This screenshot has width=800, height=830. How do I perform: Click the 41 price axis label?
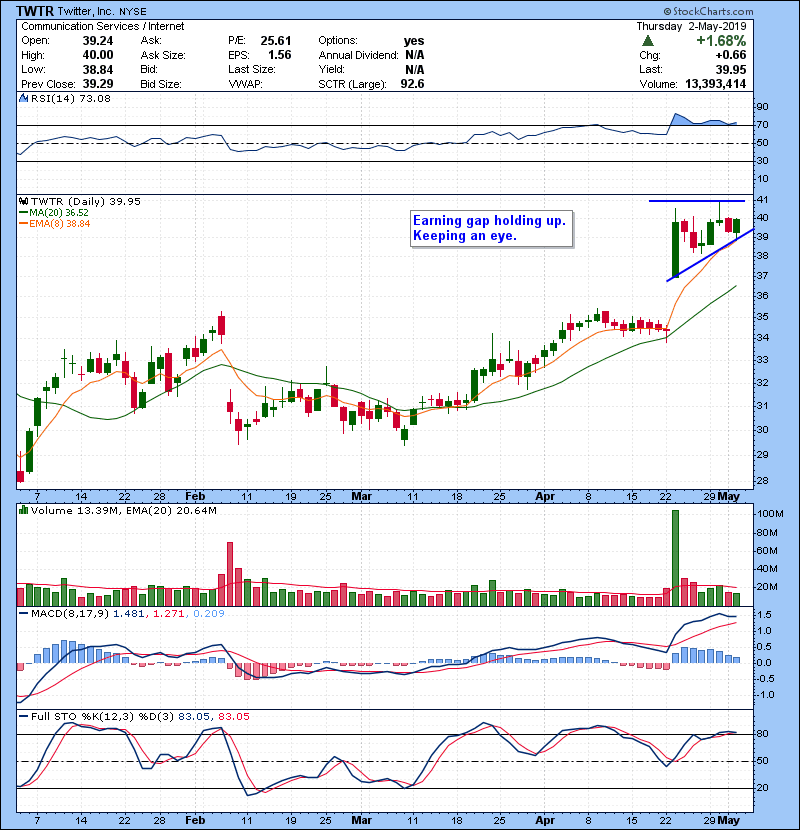(x=762, y=200)
